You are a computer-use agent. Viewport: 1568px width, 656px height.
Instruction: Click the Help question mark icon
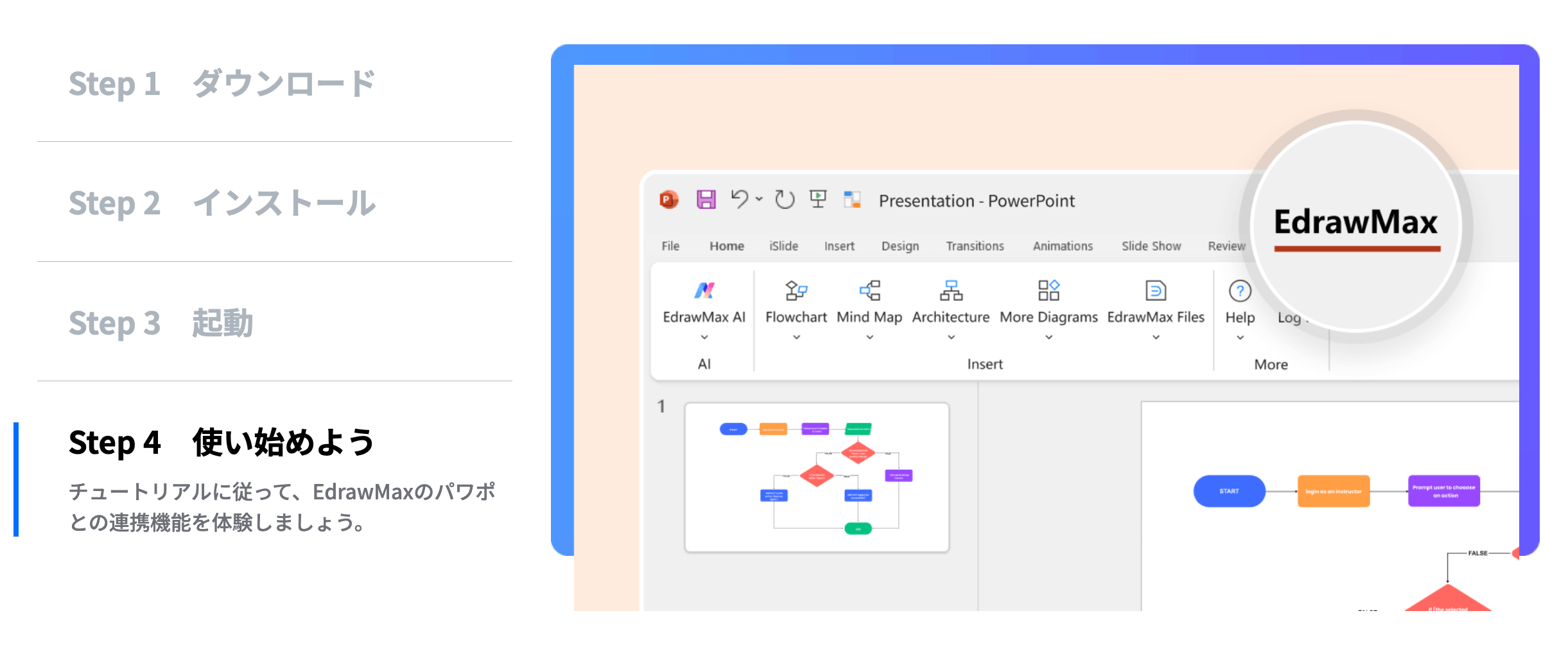1239,291
